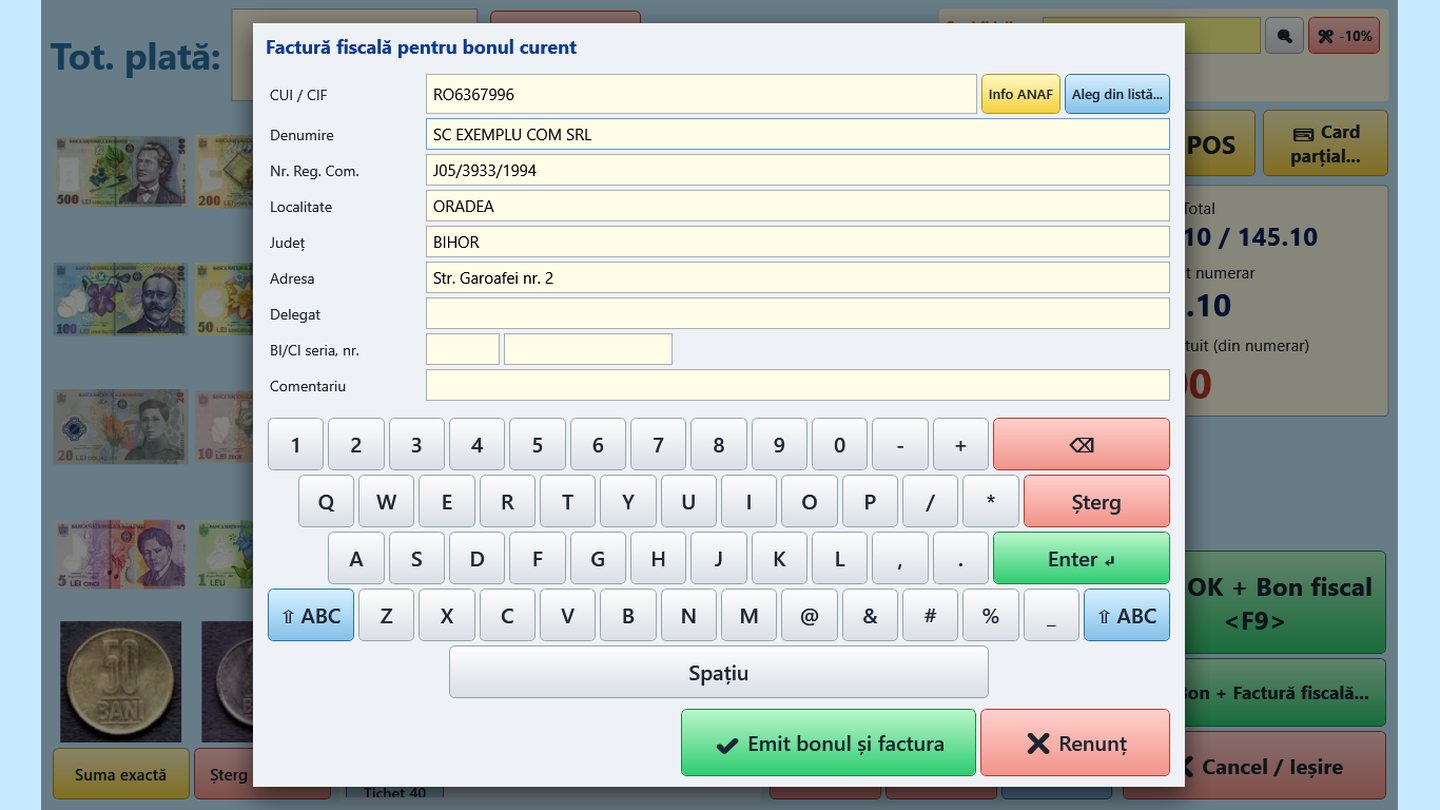
Task: Focus the Delegat input field
Action: [798, 313]
